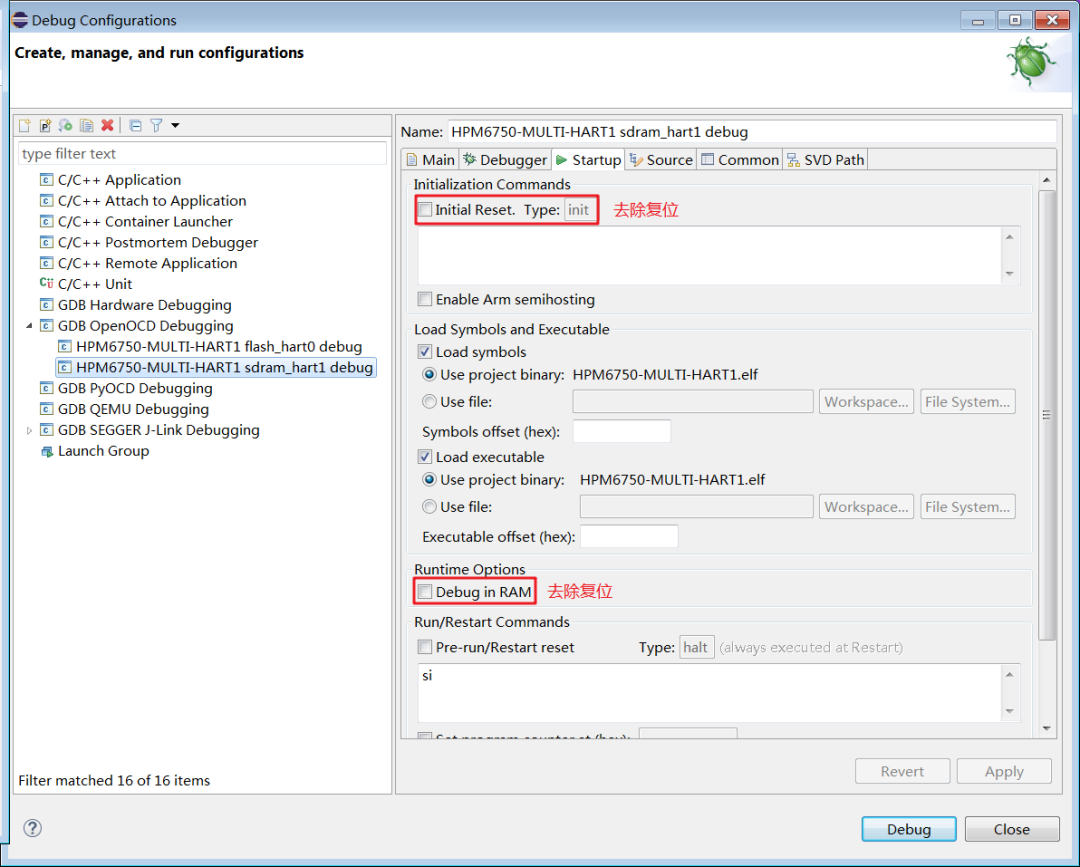Click the Duplicate launch configuration icon
The image size is (1080, 867).
click(x=87, y=125)
